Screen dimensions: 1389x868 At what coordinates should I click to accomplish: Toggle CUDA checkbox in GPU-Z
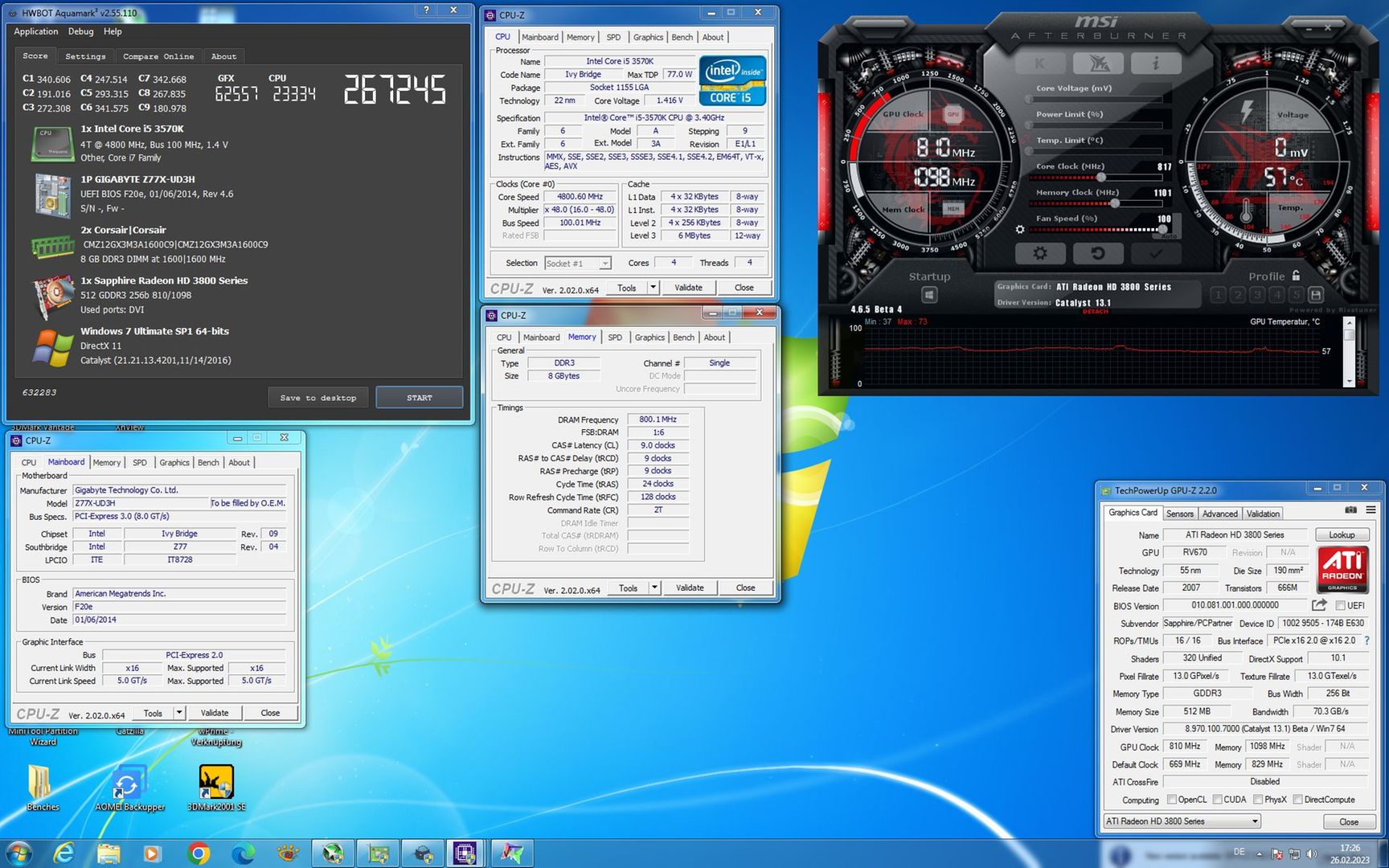pos(1218,799)
